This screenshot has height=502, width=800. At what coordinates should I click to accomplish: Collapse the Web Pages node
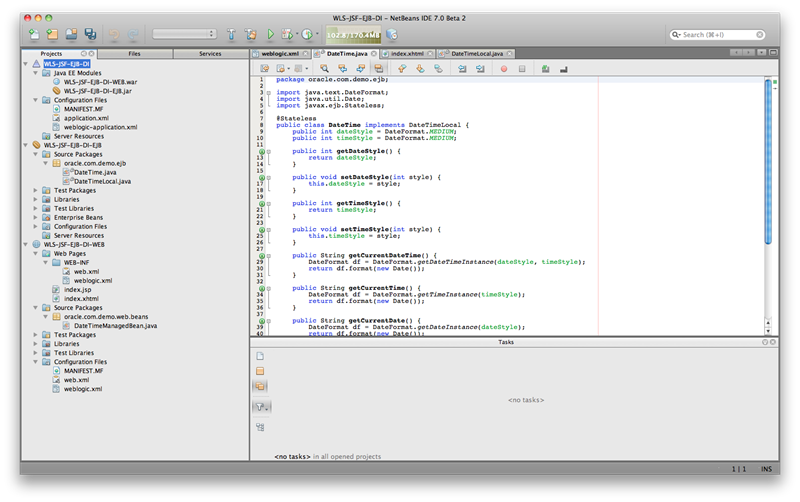pyautogui.click(x=36, y=254)
